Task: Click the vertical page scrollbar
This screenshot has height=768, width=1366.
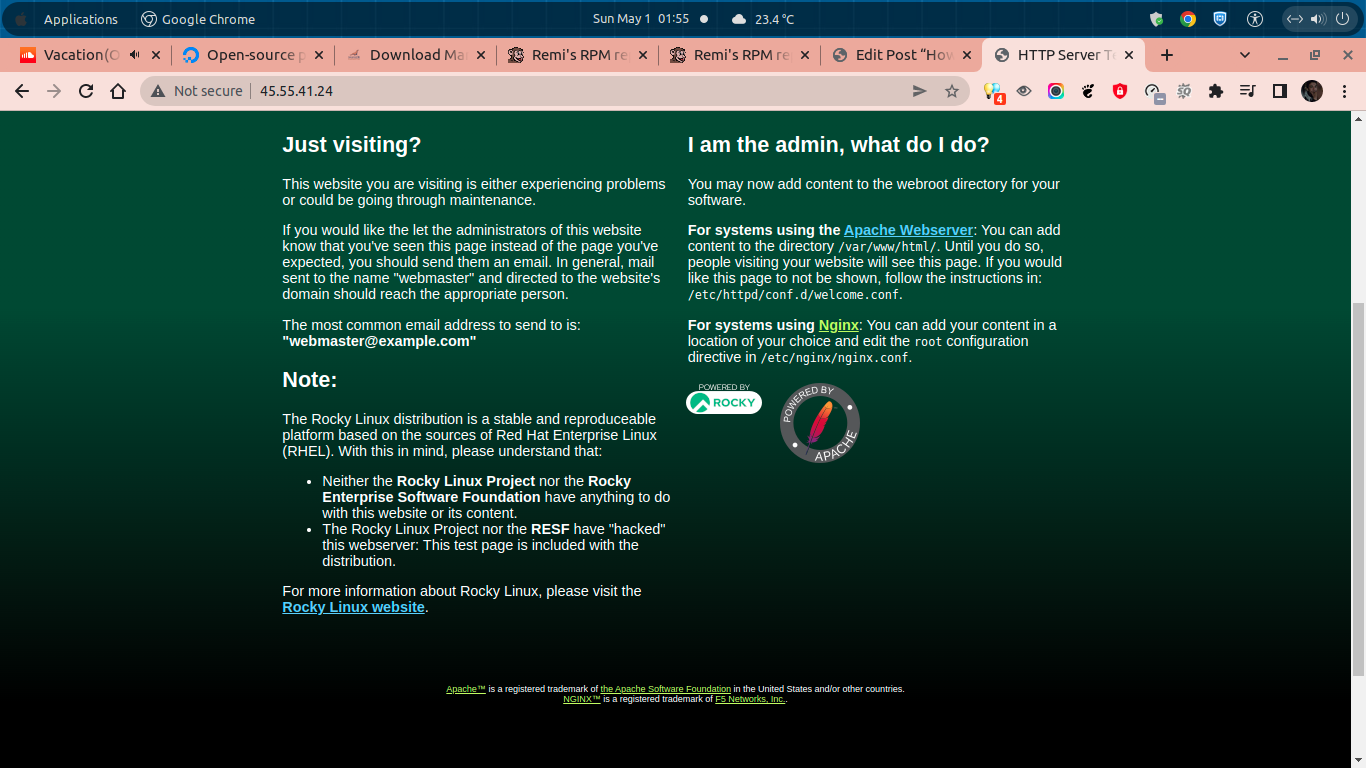Action: coord(1358,489)
